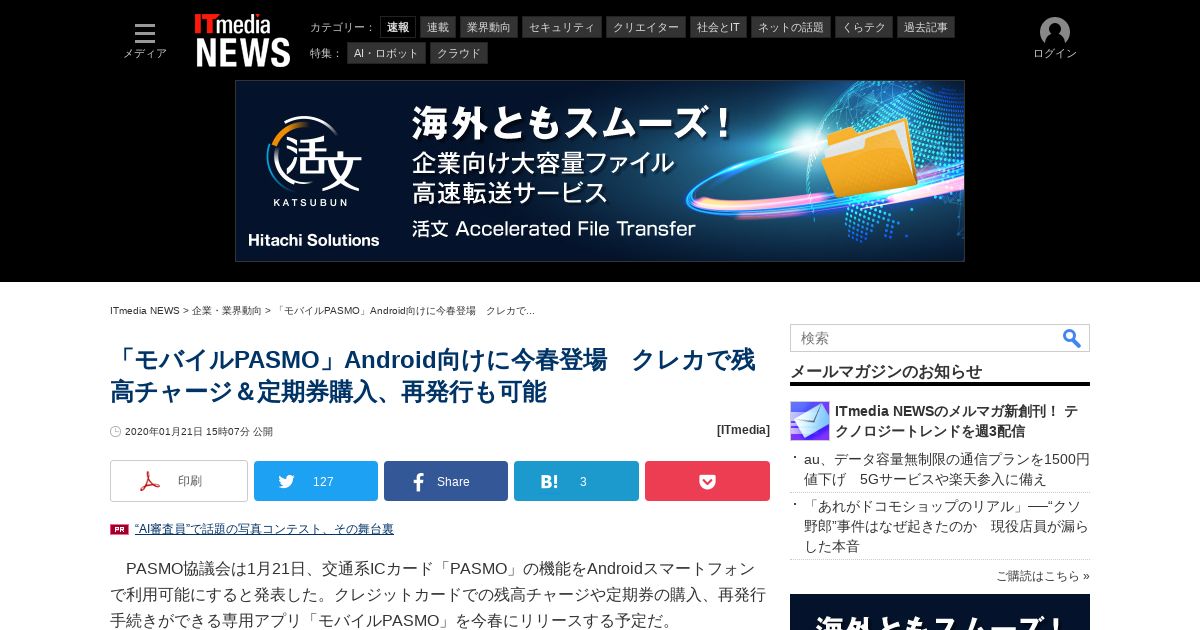Click the カテゴリー label

pyautogui.click(x=342, y=27)
